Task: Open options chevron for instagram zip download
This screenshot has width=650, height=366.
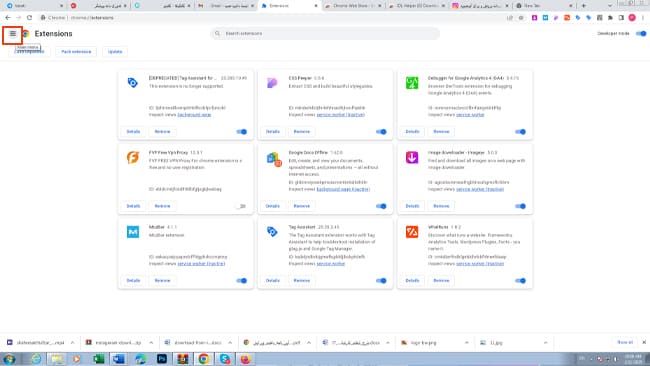Action: tap(151, 343)
